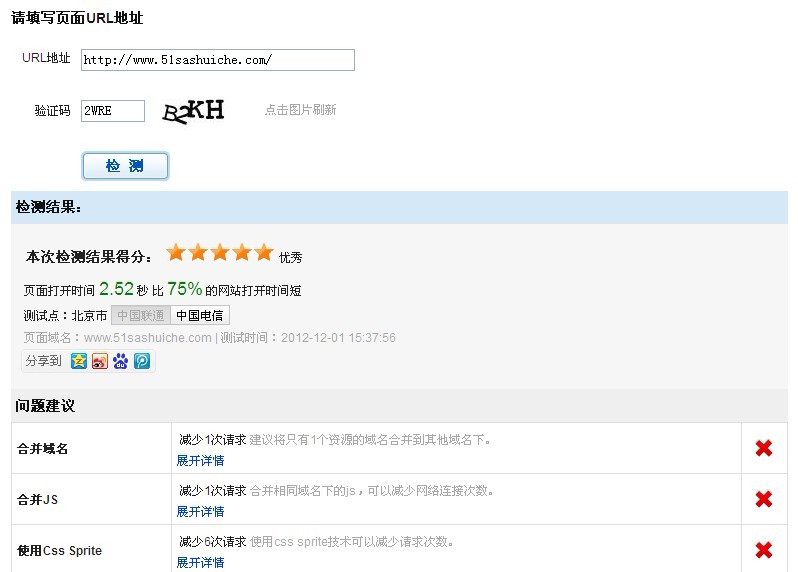Expand details for 使用Css Sprite suggestion
The height and width of the screenshot is (572, 798).
pos(200,563)
